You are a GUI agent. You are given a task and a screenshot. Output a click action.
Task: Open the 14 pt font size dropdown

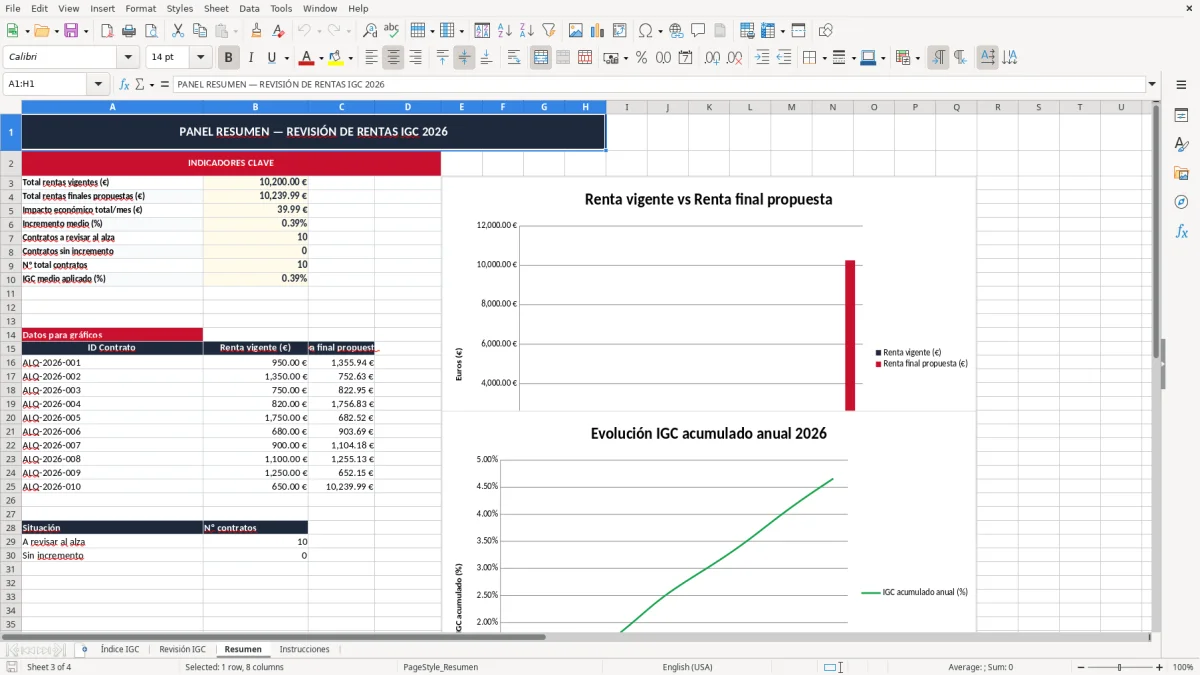(x=200, y=58)
